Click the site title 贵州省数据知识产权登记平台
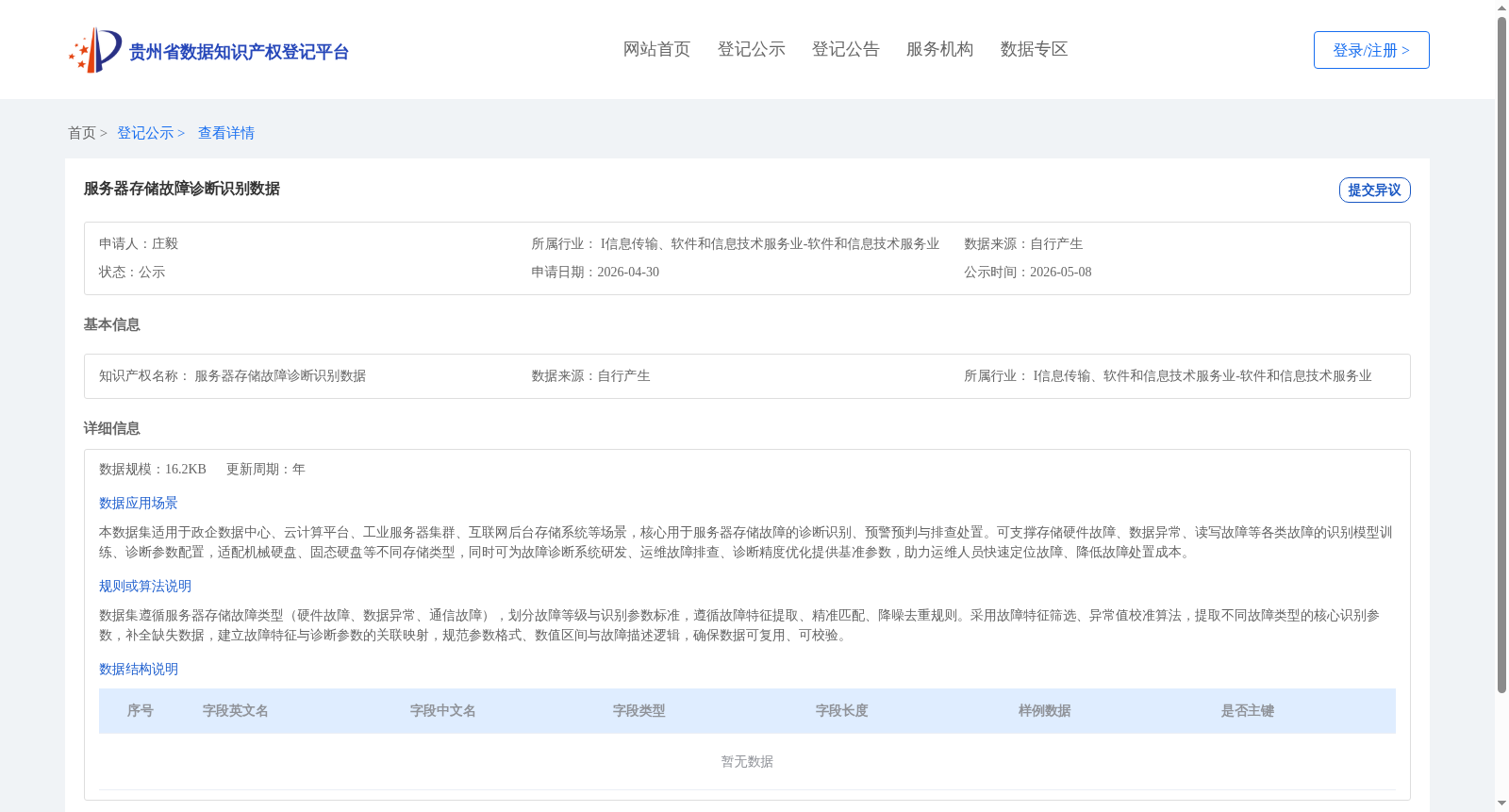This screenshot has width=1509, height=812. pos(239,52)
